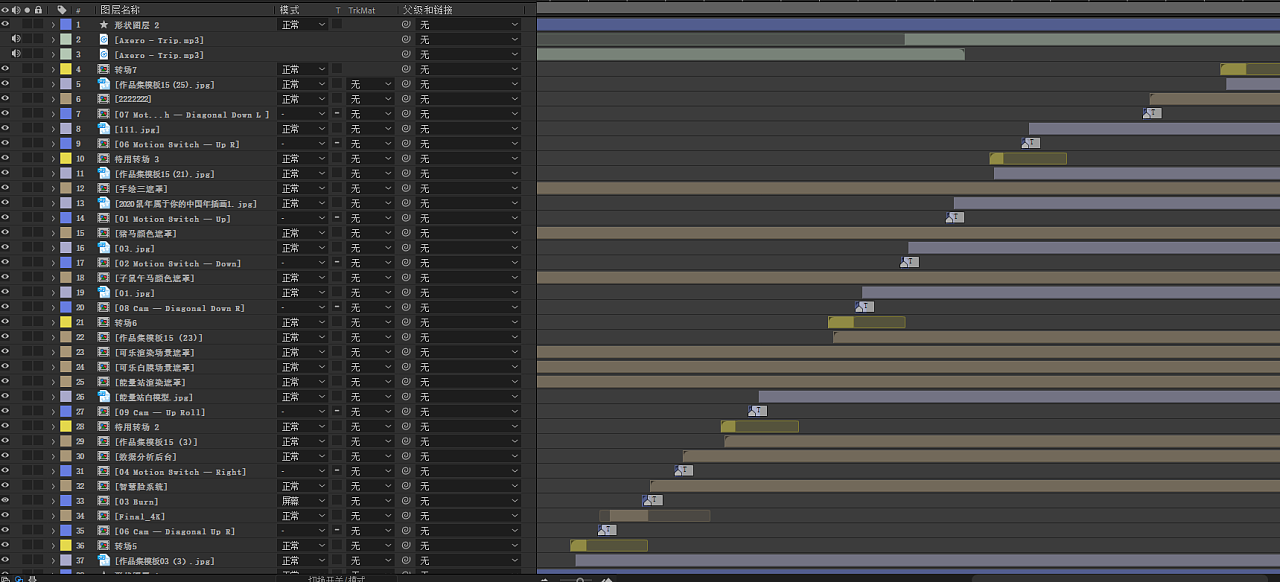The image size is (1280, 582).
Task: Open the 屏幕 blend mode dropdown of 03 Burn
Action: pyautogui.click(x=303, y=501)
